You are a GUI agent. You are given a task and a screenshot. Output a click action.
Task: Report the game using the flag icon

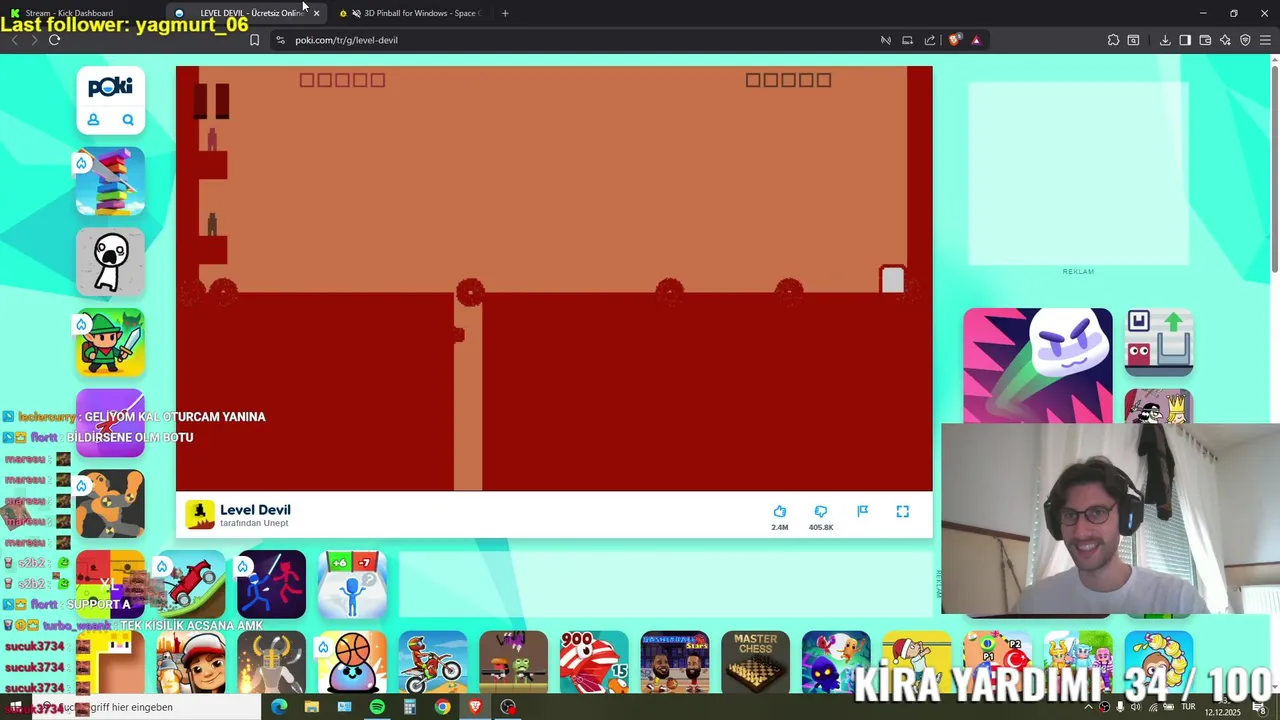862,511
